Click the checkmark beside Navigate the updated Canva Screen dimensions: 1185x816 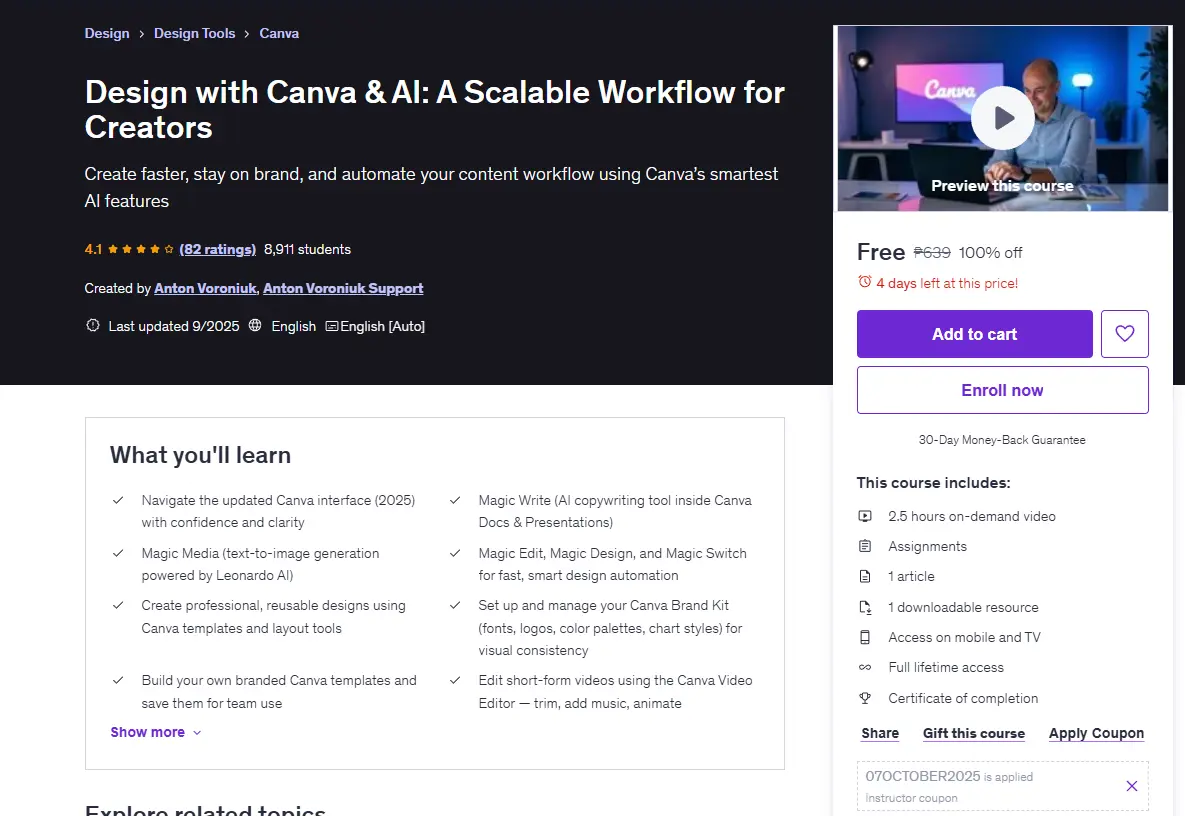118,500
